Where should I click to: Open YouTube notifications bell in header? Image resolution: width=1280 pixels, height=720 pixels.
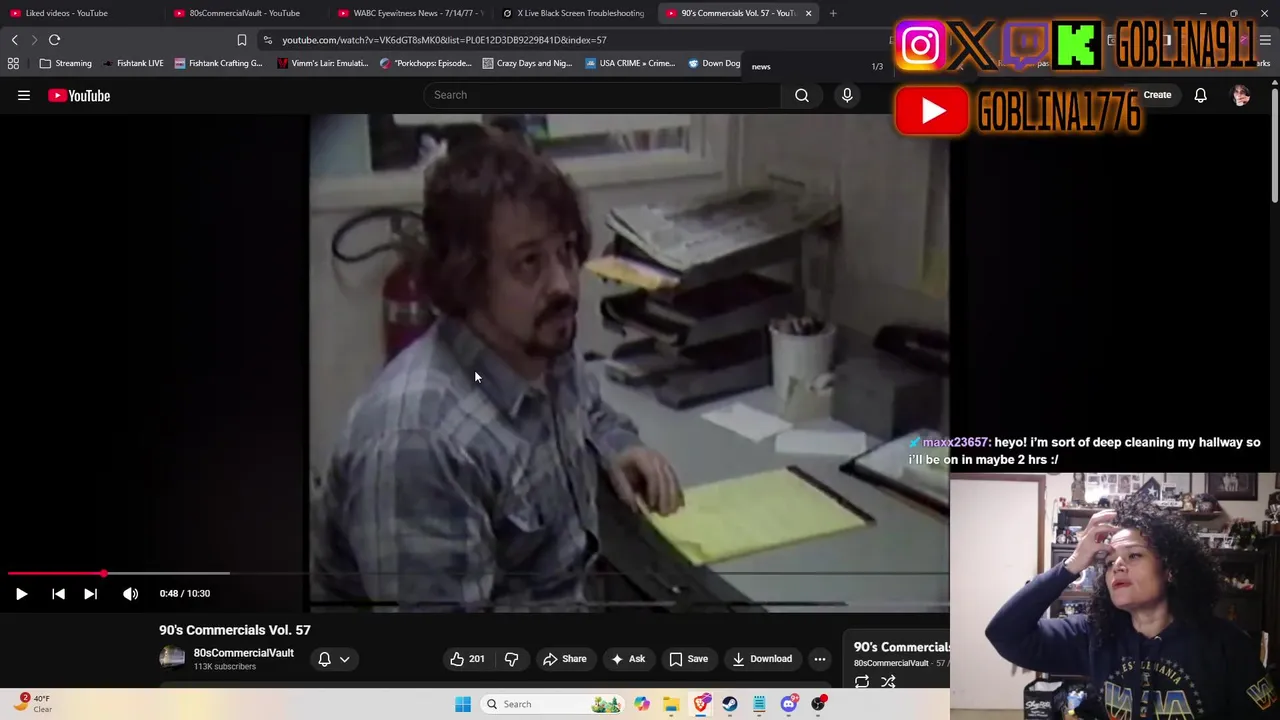(1200, 95)
